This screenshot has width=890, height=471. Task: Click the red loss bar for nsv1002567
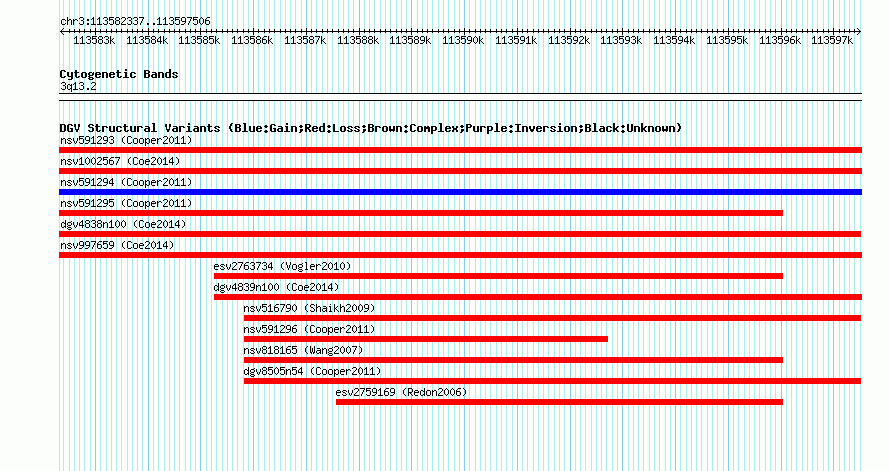460,171
